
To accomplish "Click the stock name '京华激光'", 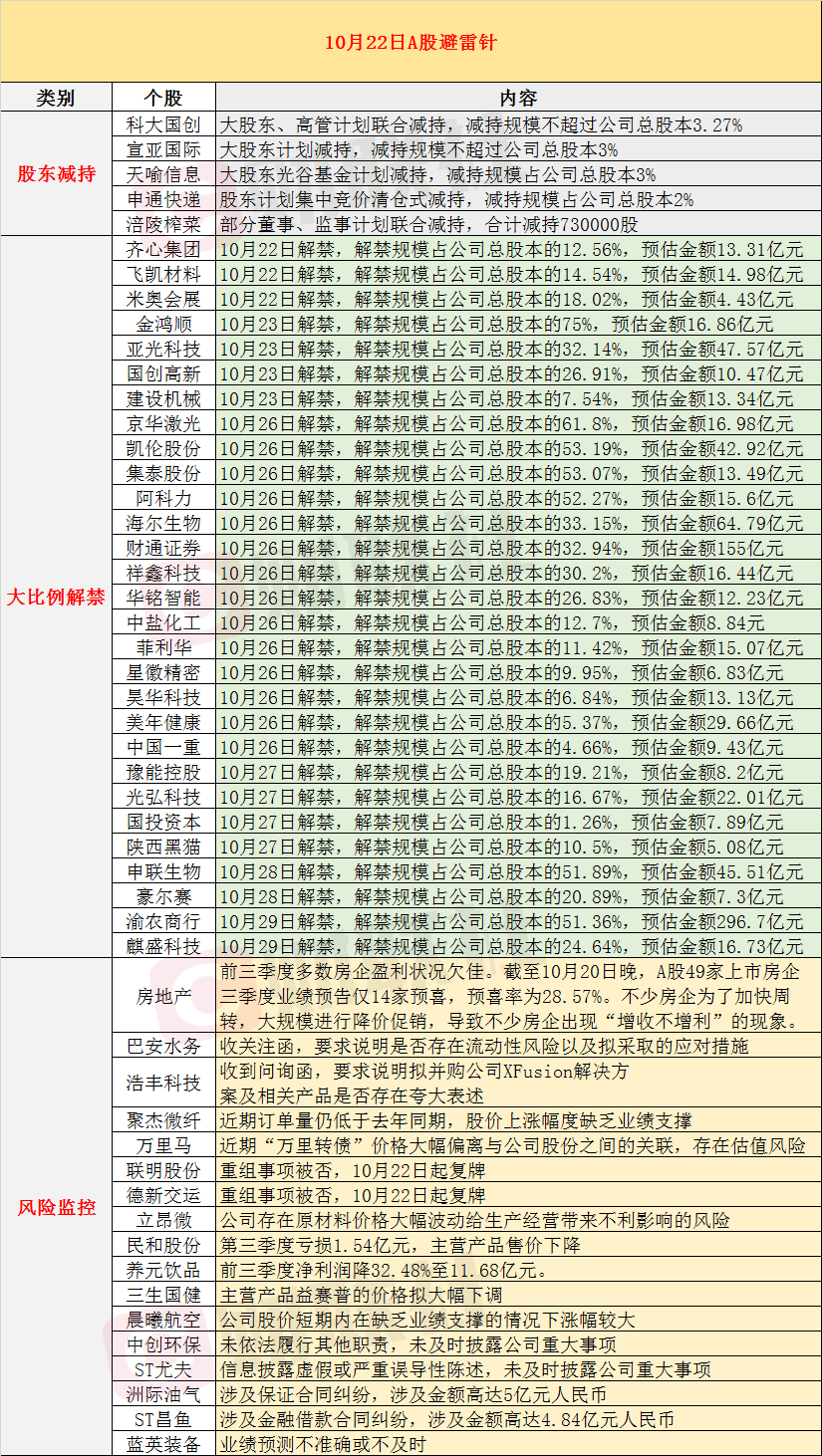I will [163, 423].
